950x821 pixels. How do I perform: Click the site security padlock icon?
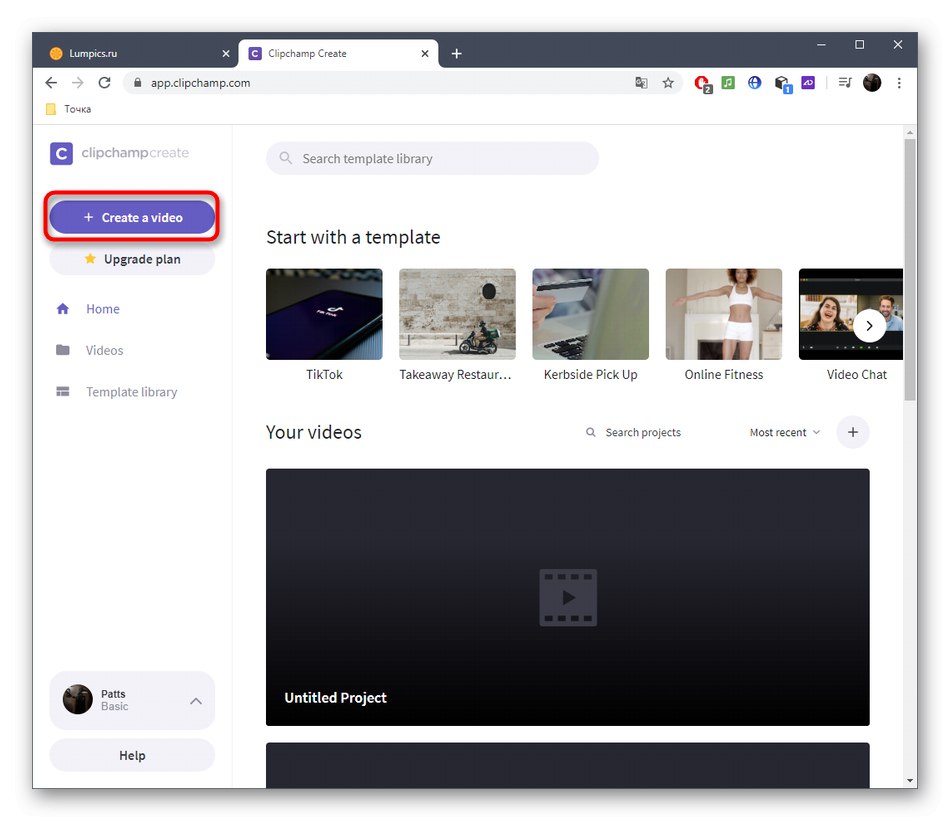pos(138,83)
